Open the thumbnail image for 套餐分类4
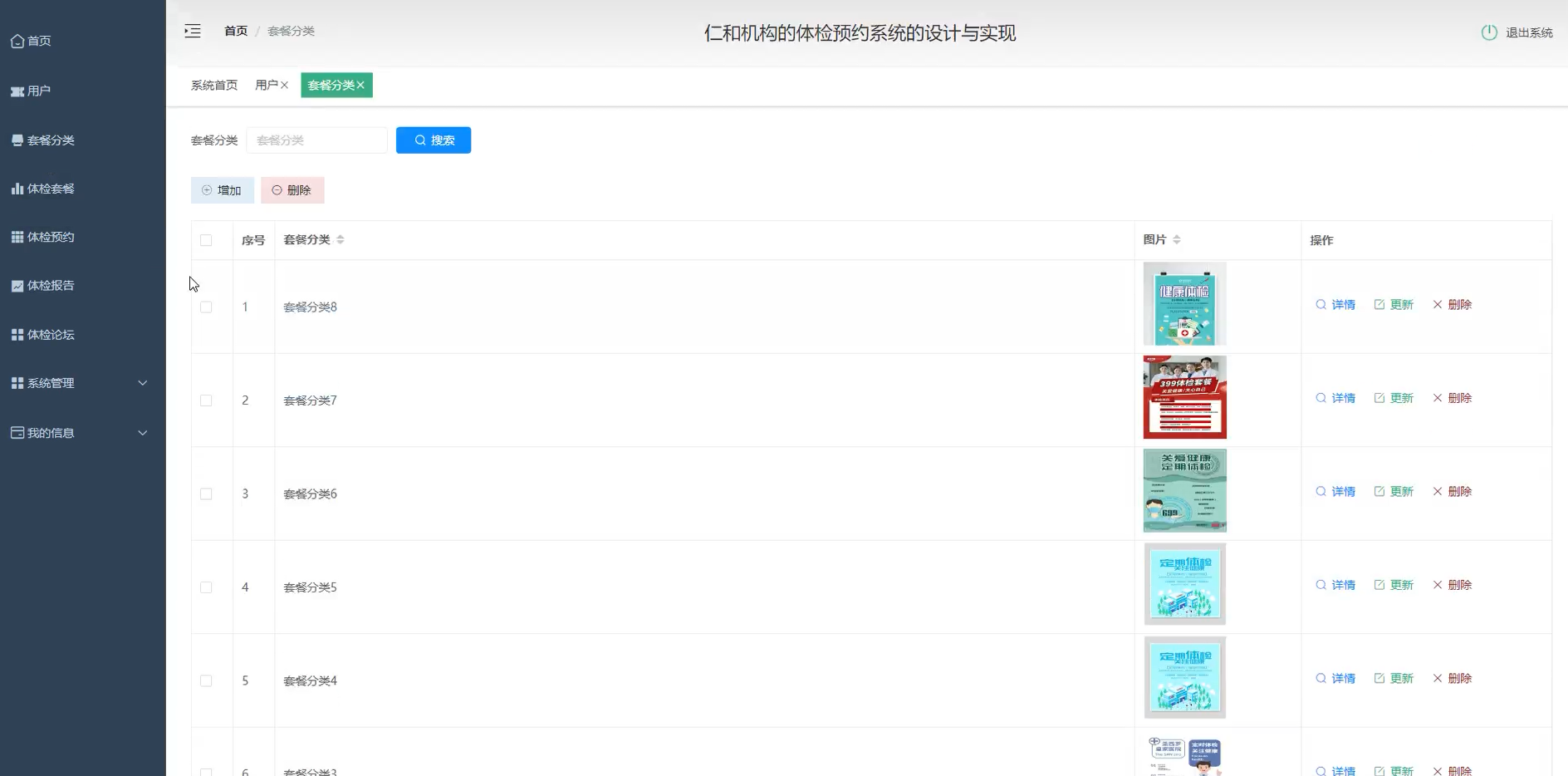 (x=1184, y=678)
